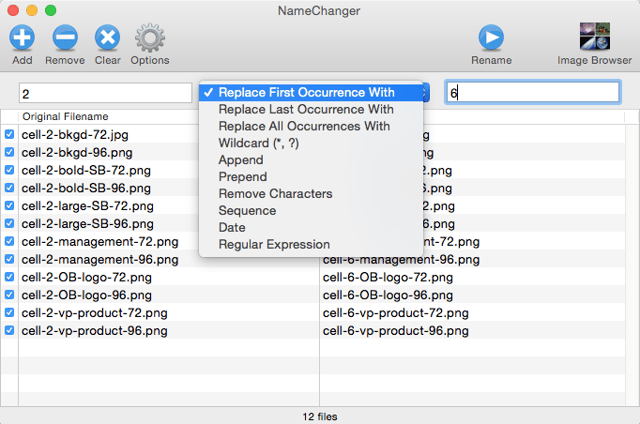
Task: Select Replace First Occurrence With option
Action: pos(311,93)
